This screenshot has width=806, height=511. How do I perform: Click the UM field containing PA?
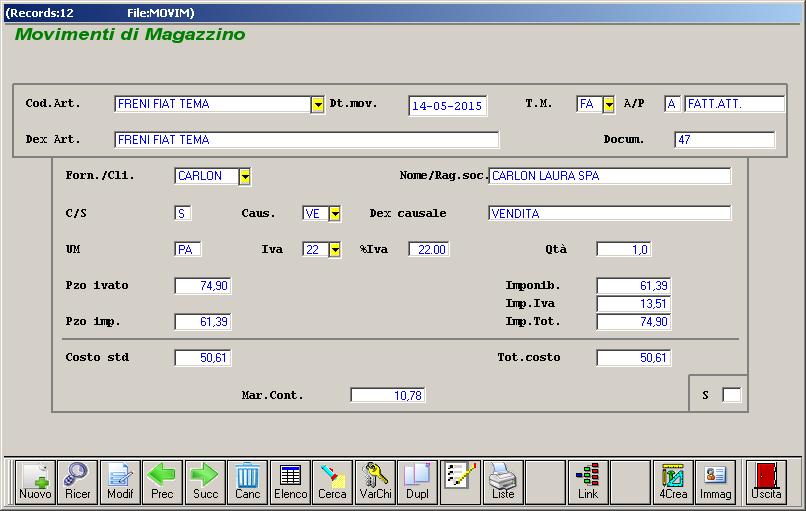188,249
